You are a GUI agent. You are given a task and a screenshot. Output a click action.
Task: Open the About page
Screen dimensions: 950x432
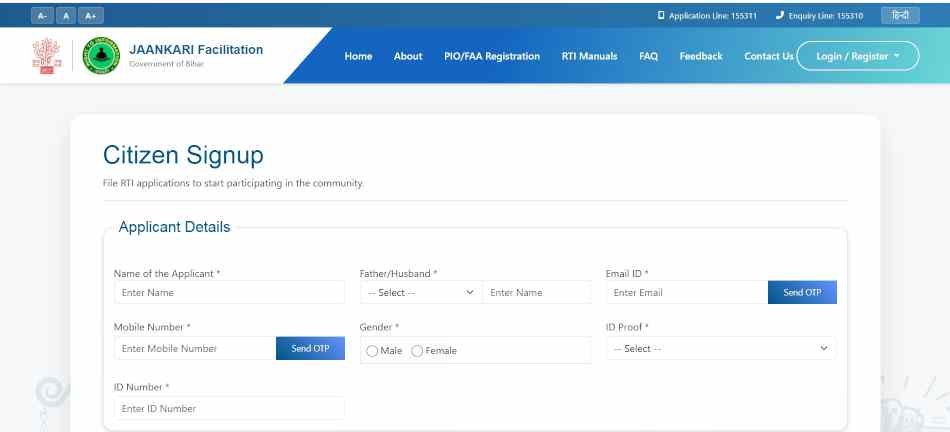coord(408,56)
